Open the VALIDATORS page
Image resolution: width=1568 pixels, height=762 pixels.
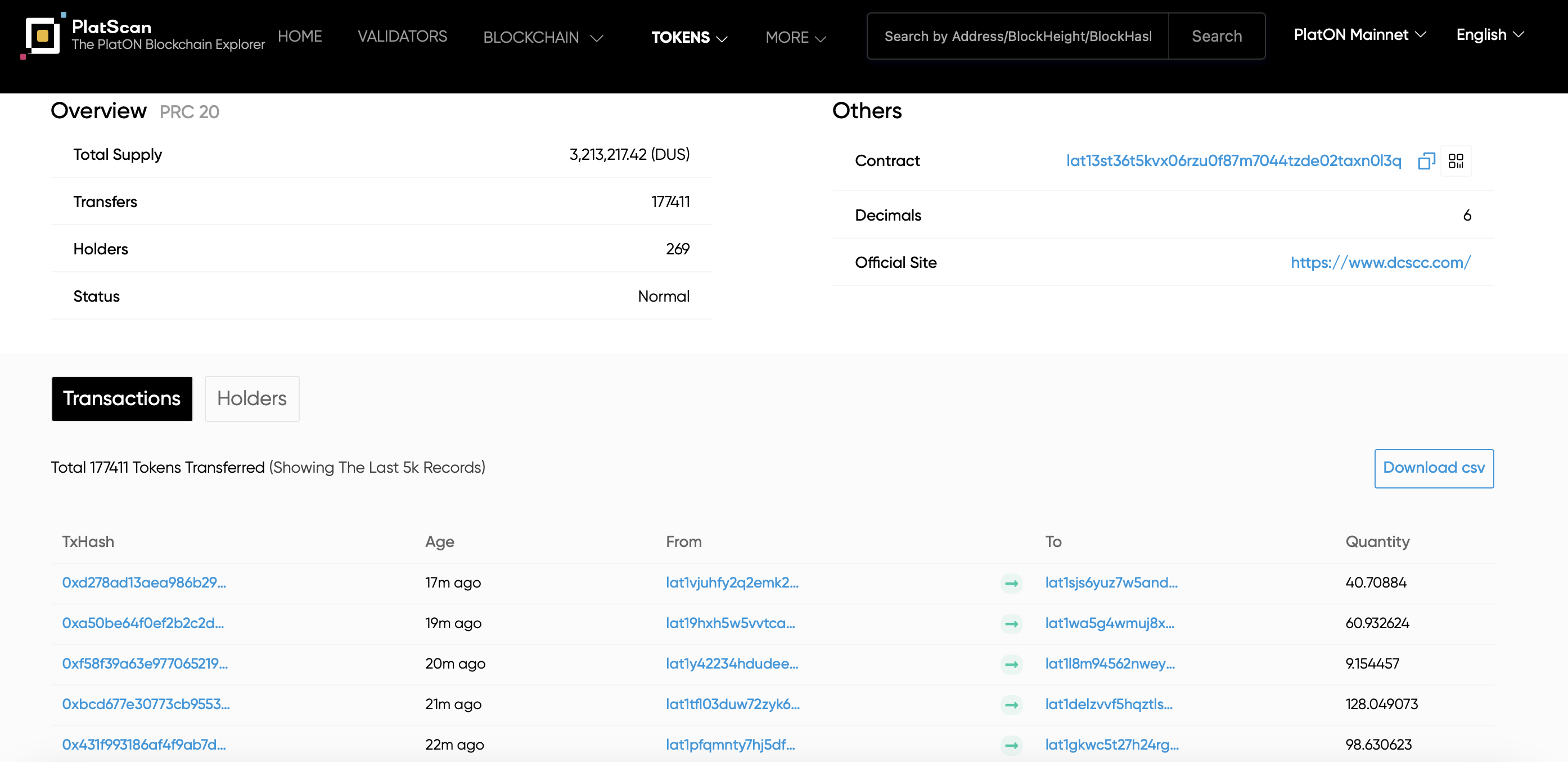[x=402, y=36]
